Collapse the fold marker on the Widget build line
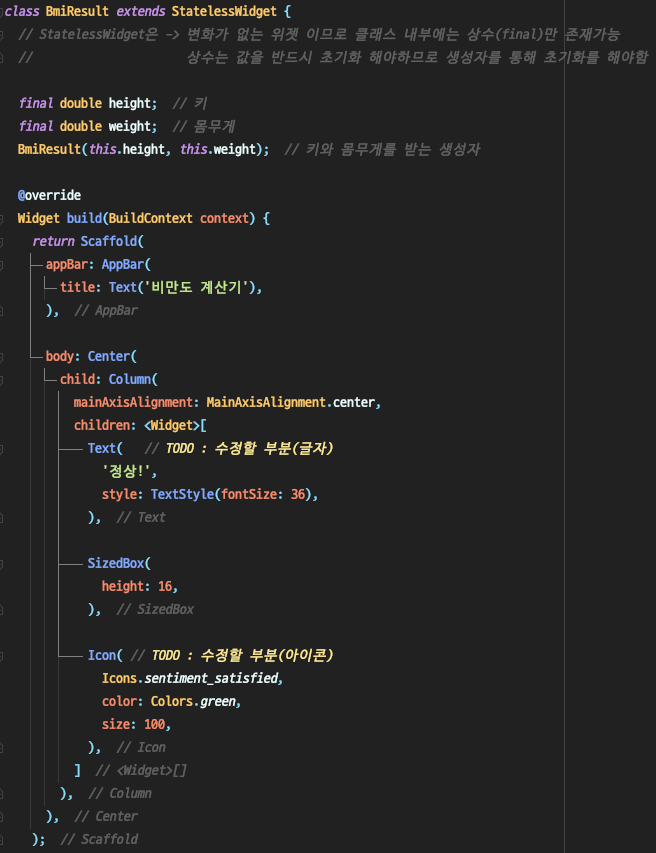 (x=2, y=219)
